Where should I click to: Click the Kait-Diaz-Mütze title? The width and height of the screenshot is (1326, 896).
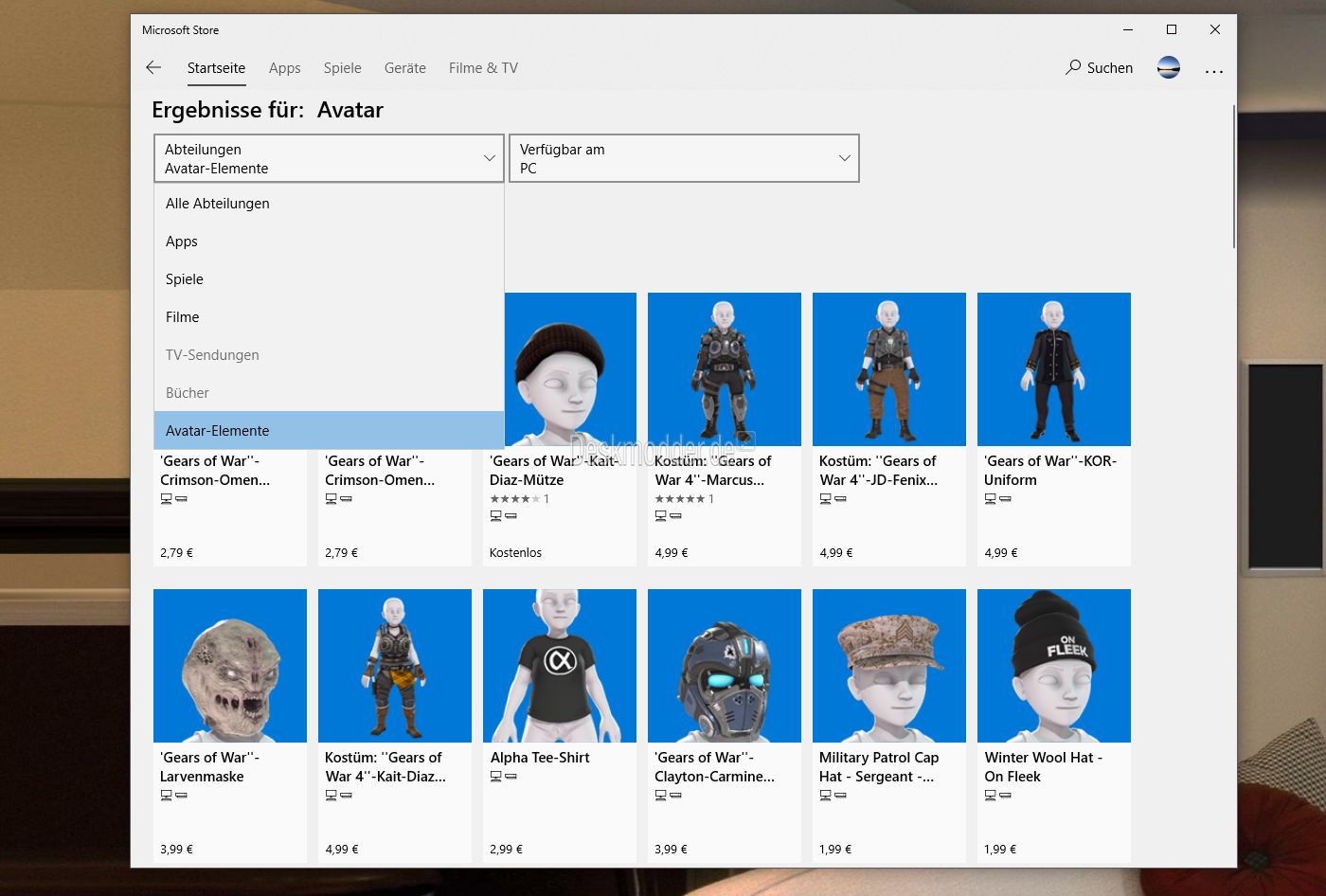coord(554,471)
